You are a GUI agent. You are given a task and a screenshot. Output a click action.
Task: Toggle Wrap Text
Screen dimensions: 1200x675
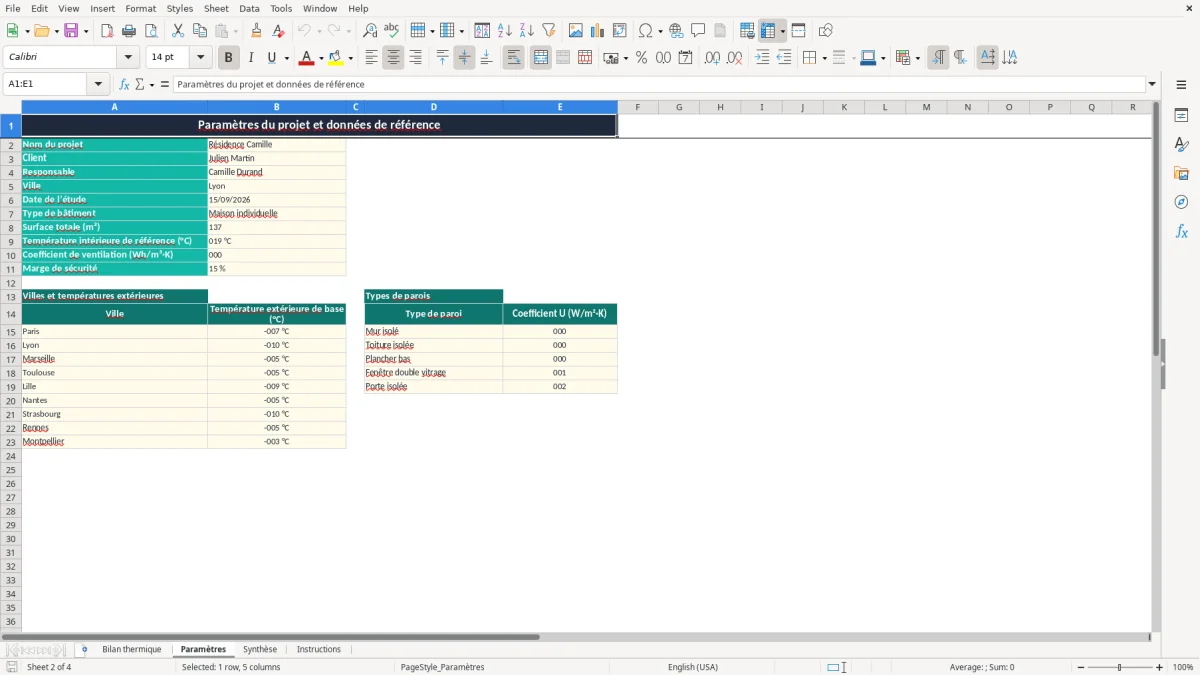pyautogui.click(x=513, y=58)
